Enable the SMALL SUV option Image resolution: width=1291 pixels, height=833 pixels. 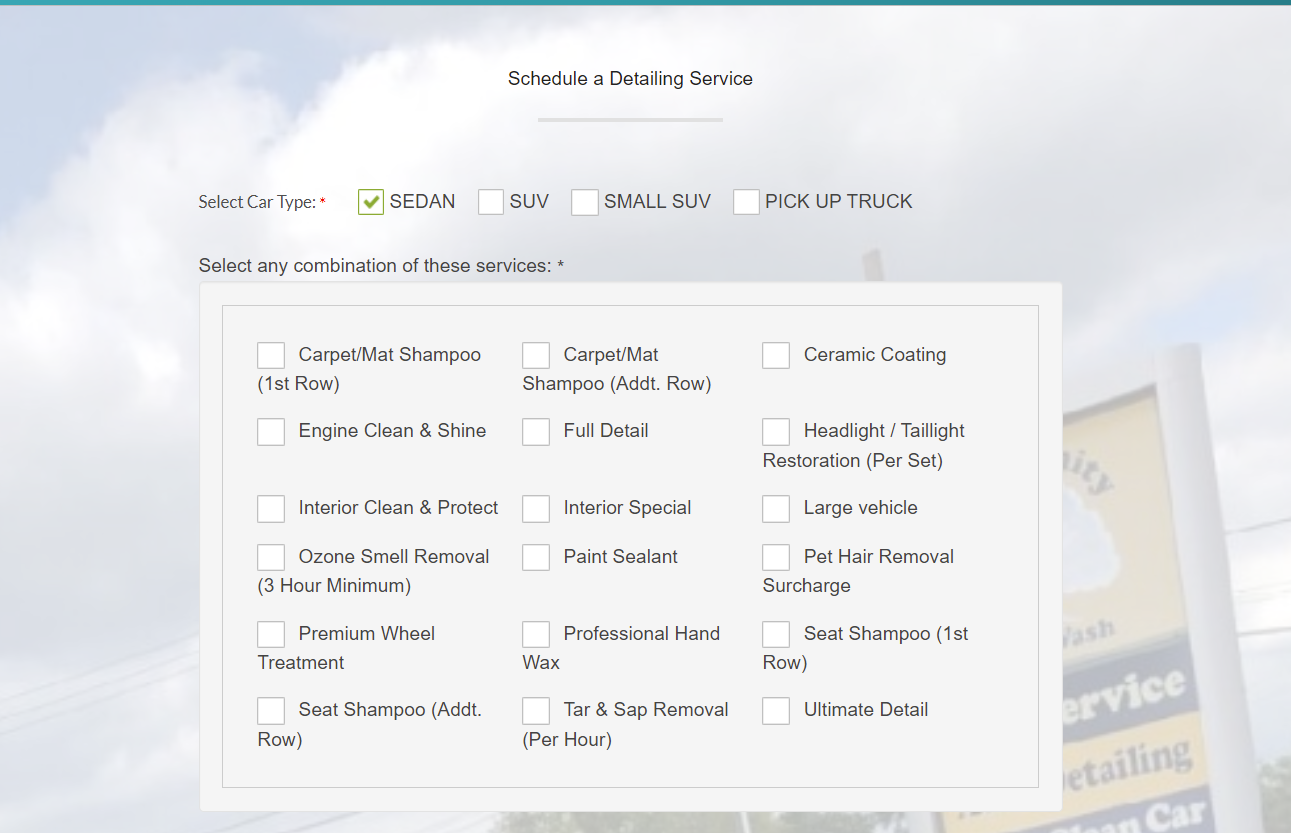(x=585, y=201)
